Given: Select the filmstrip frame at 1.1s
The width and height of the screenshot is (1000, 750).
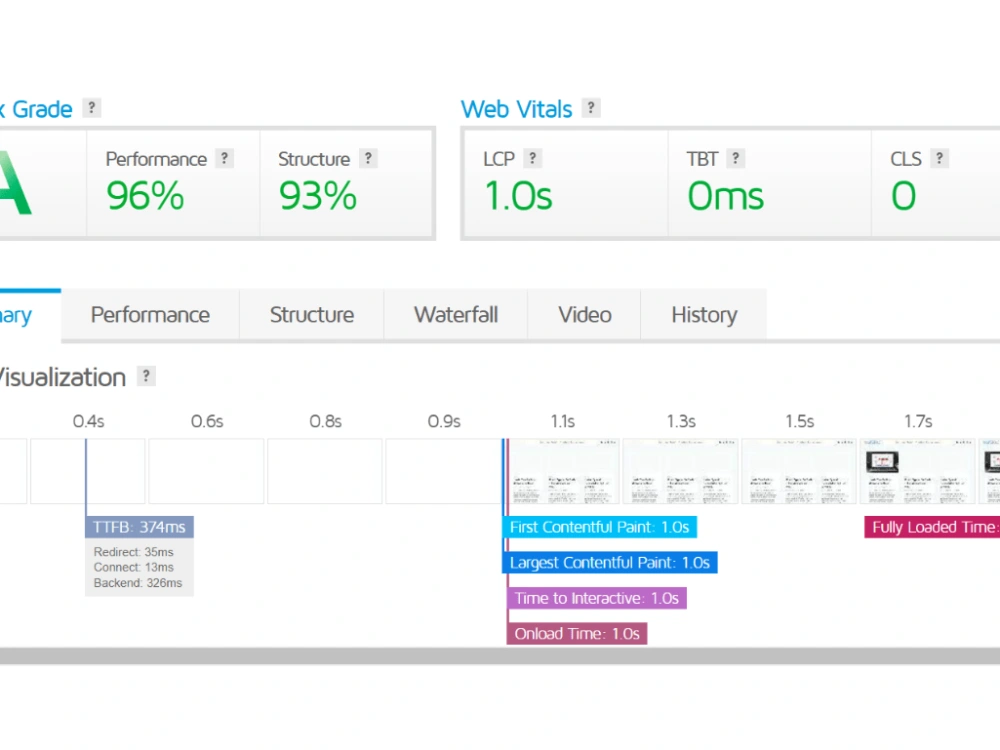Looking at the screenshot, I should 562,471.
